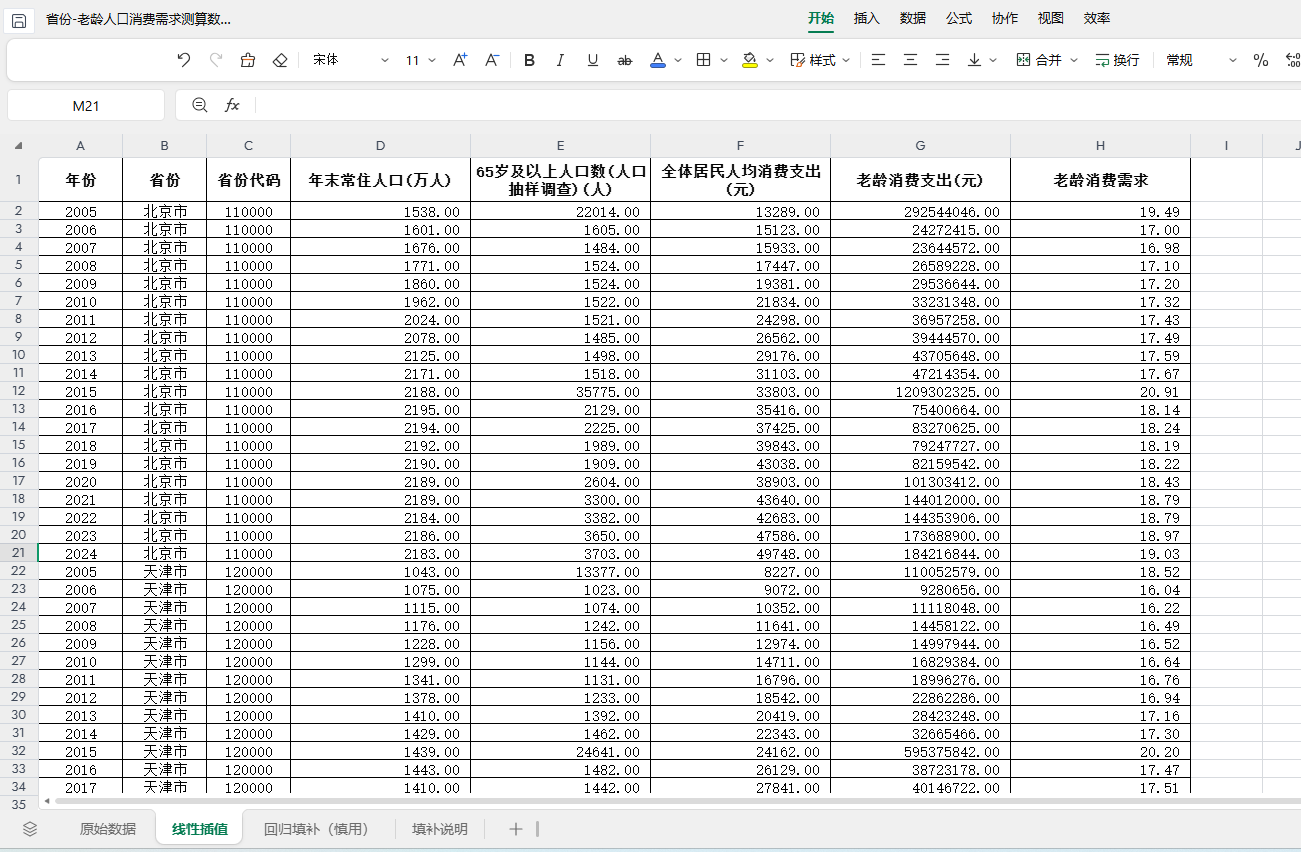The image size is (1301, 852).
Task: Click the fx insert function icon
Action: coord(232,105)
